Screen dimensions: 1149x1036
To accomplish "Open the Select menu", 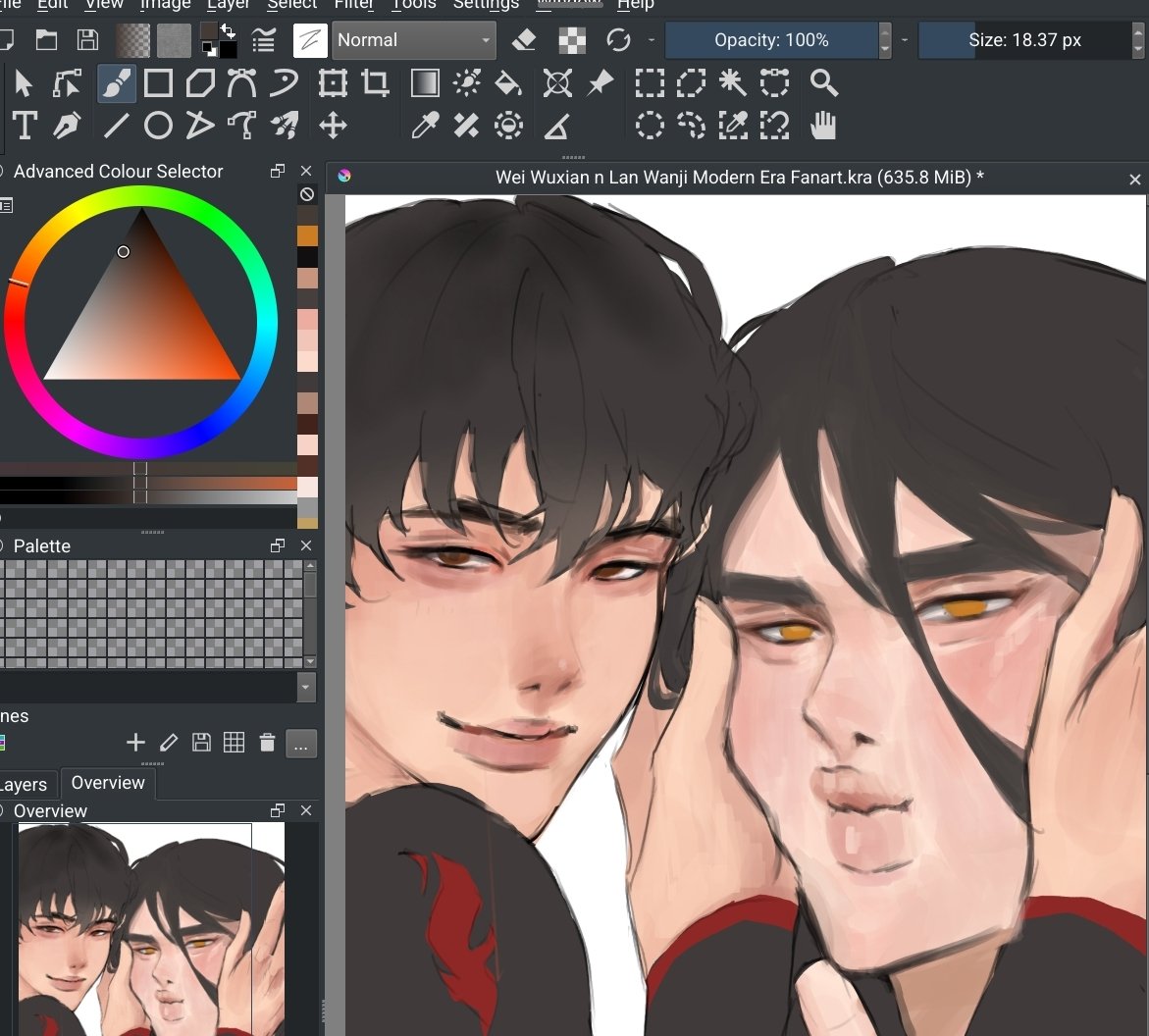I will 291,4.
